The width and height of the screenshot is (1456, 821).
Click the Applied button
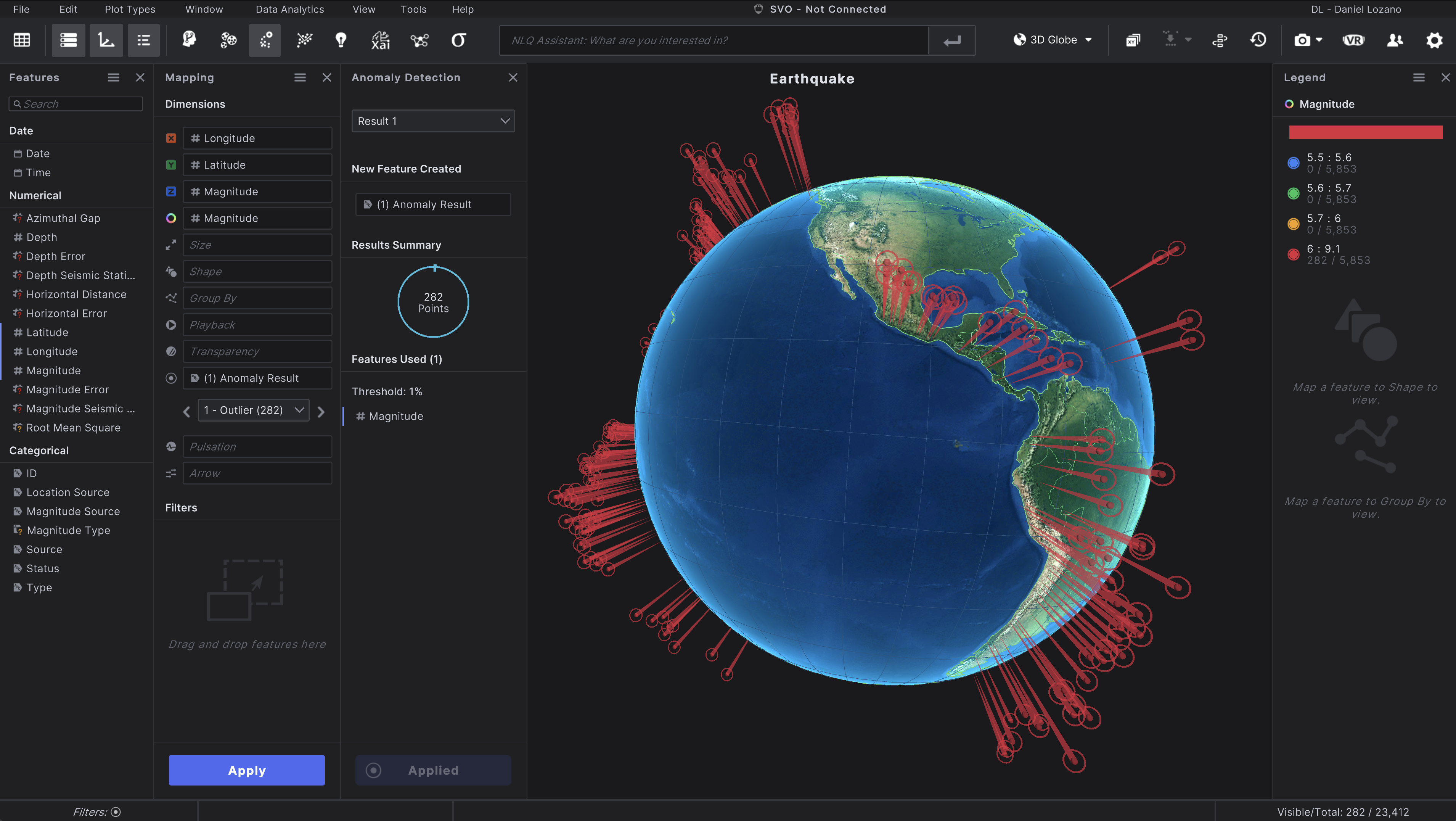(434, 770)
